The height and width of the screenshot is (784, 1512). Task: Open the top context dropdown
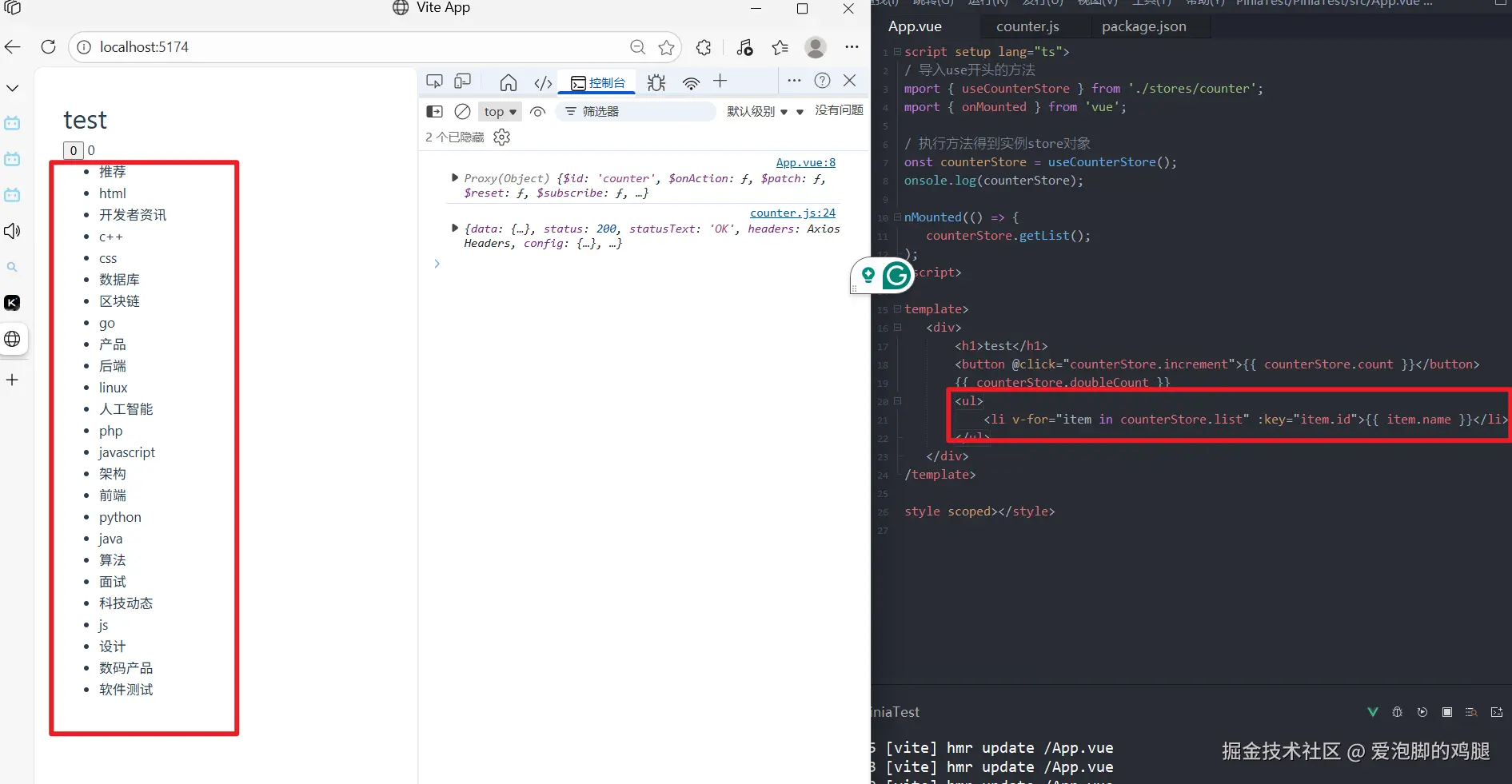[501, 112]
